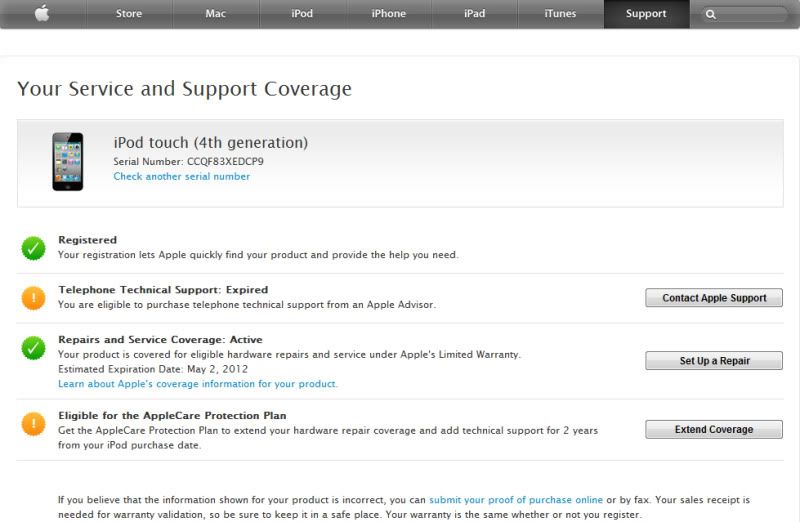
Task: Click the Repairs and Service Coverage: Active heading
Action: (160, 339)
